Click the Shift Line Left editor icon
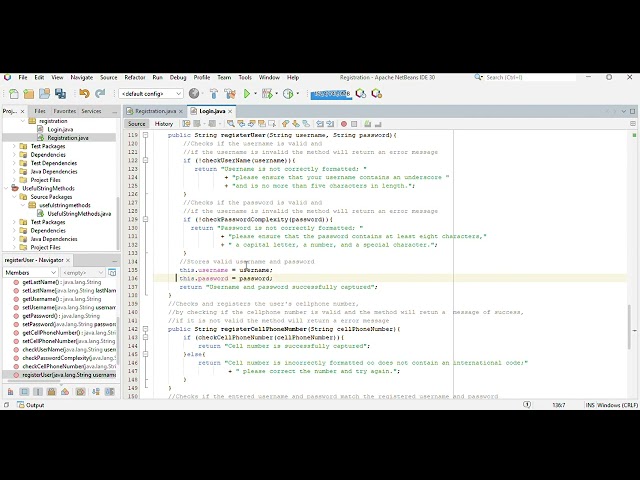Screen dimensions: 640x480 click(x=320, y=124)
